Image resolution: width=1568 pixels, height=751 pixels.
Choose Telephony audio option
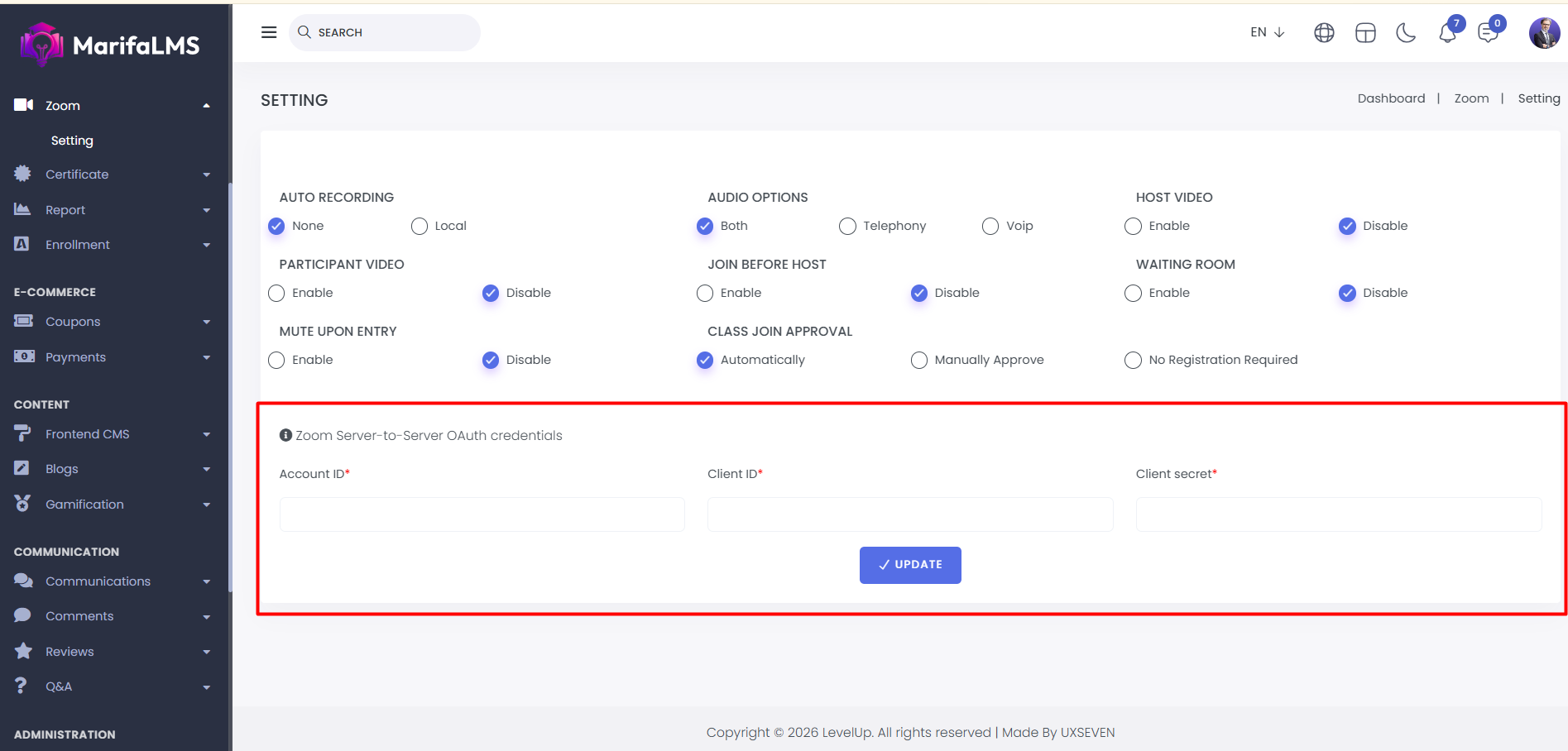click(x=847, y=227)
